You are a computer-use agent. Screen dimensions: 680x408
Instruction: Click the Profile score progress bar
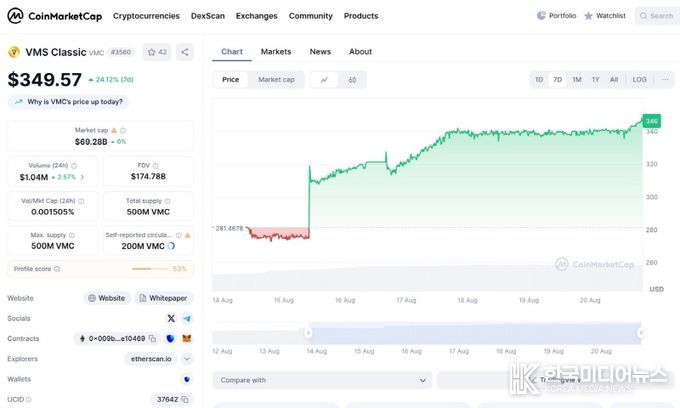(x=149, y=269)
